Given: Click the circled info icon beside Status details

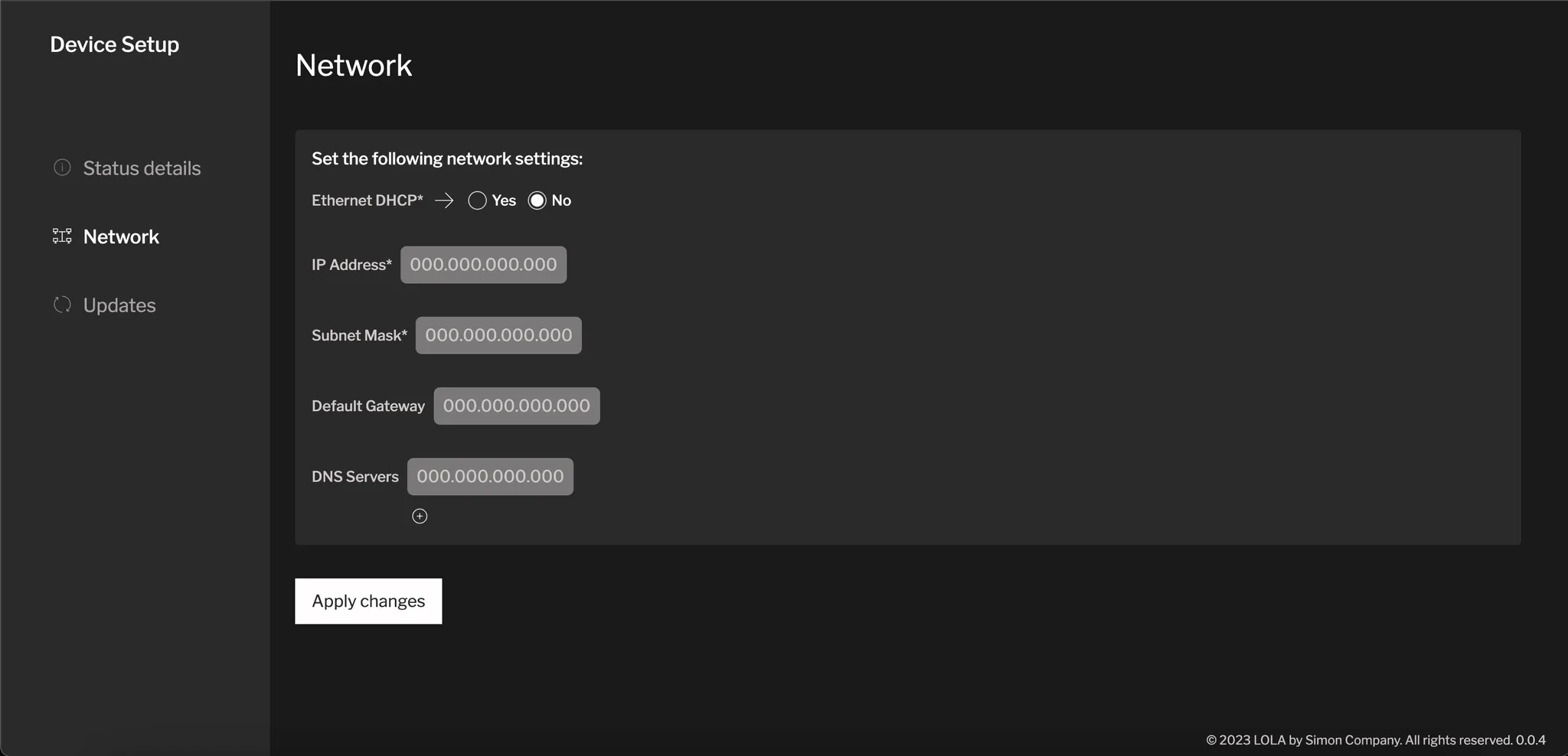Looking at the screenshot, I should (x=61, y=168).
